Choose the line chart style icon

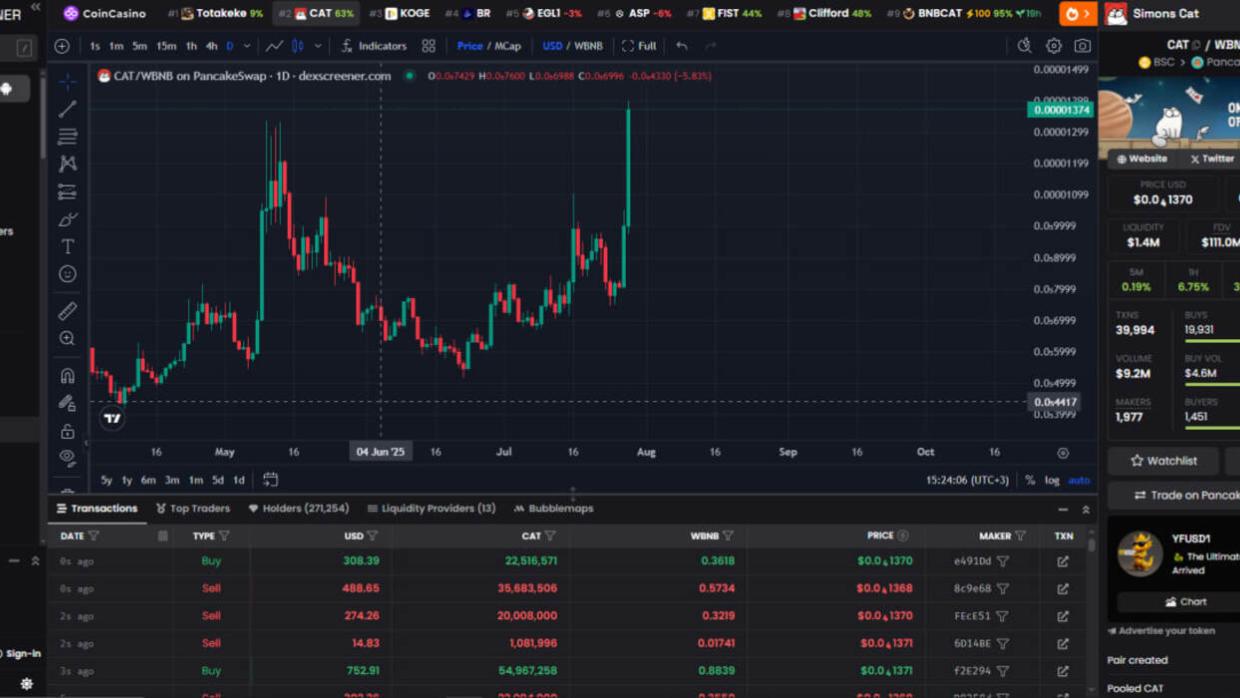coord(274,46)
